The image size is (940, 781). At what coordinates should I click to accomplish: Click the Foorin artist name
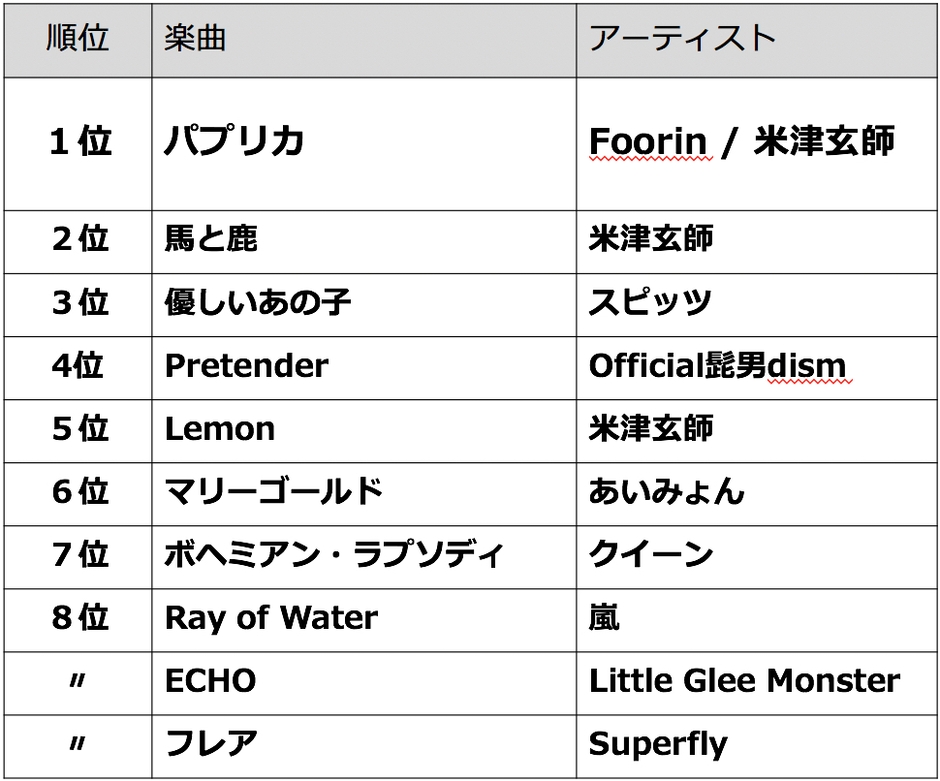click(647, 143)
